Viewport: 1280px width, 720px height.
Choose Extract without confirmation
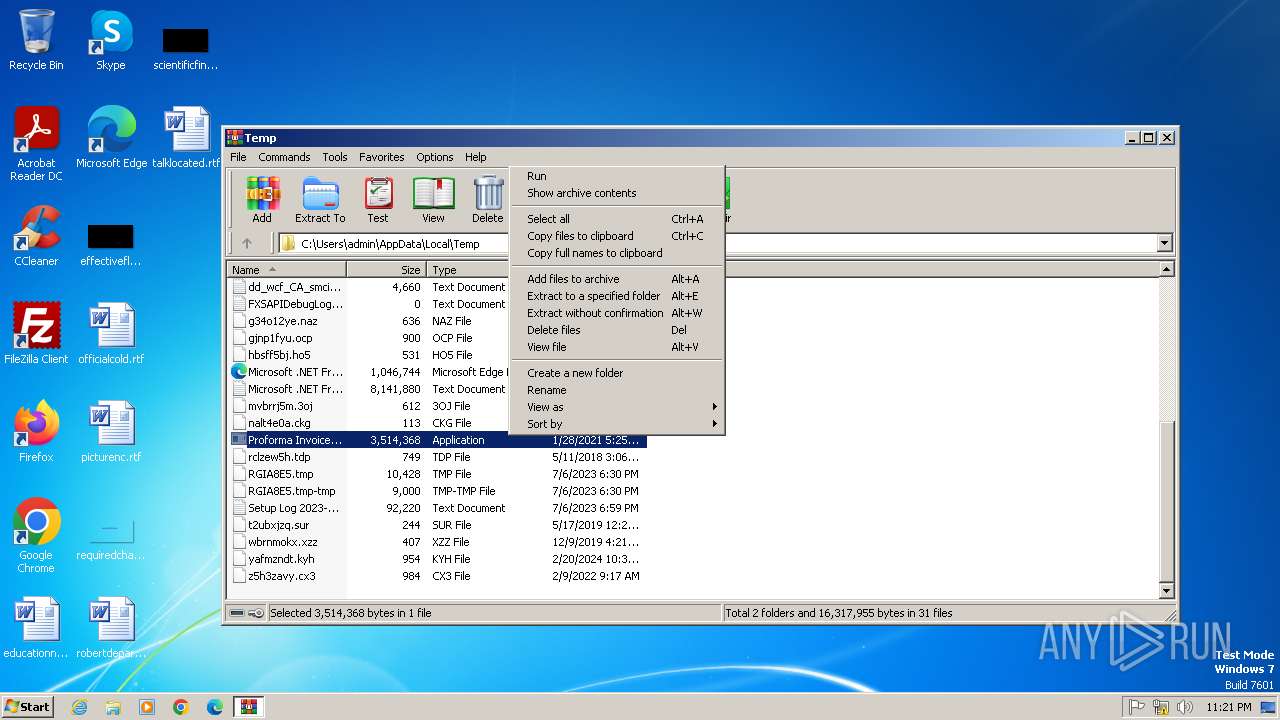[x=617, y=313]
